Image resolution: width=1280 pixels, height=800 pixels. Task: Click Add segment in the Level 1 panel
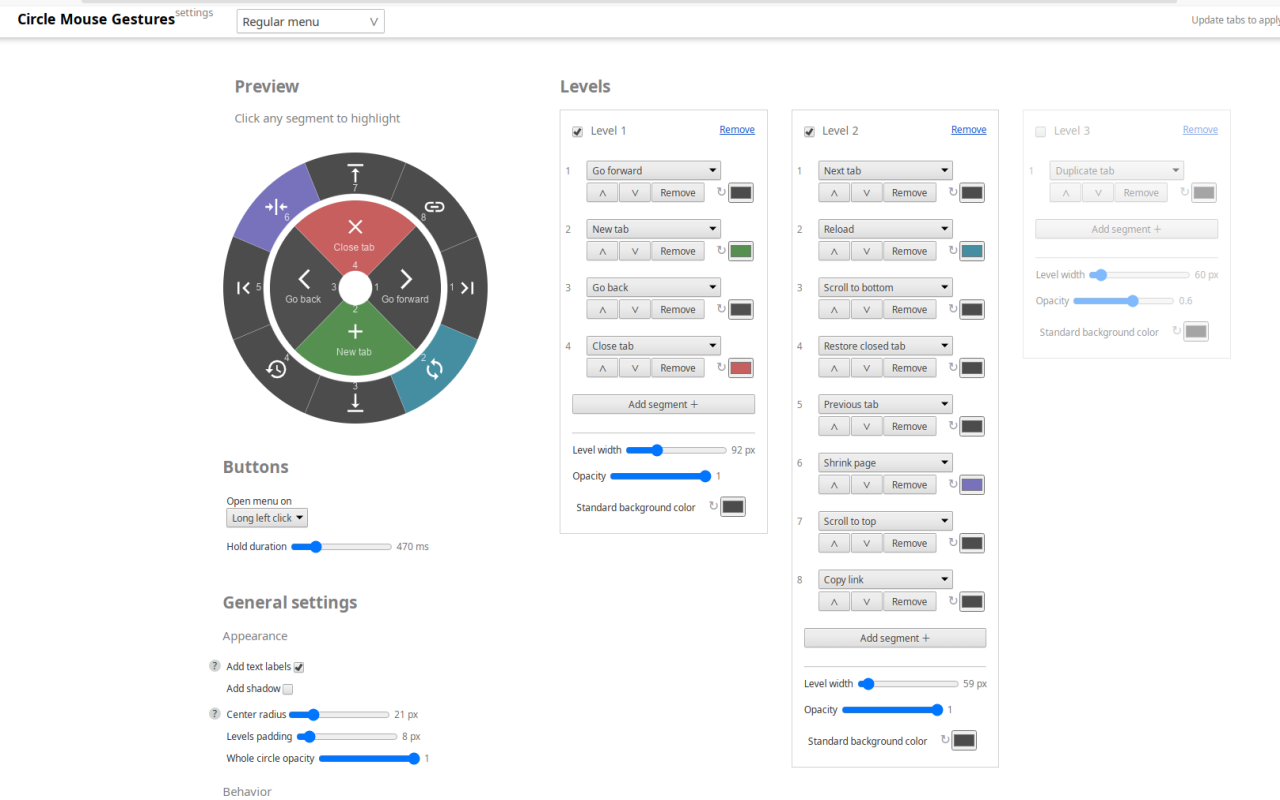[663, 403]
